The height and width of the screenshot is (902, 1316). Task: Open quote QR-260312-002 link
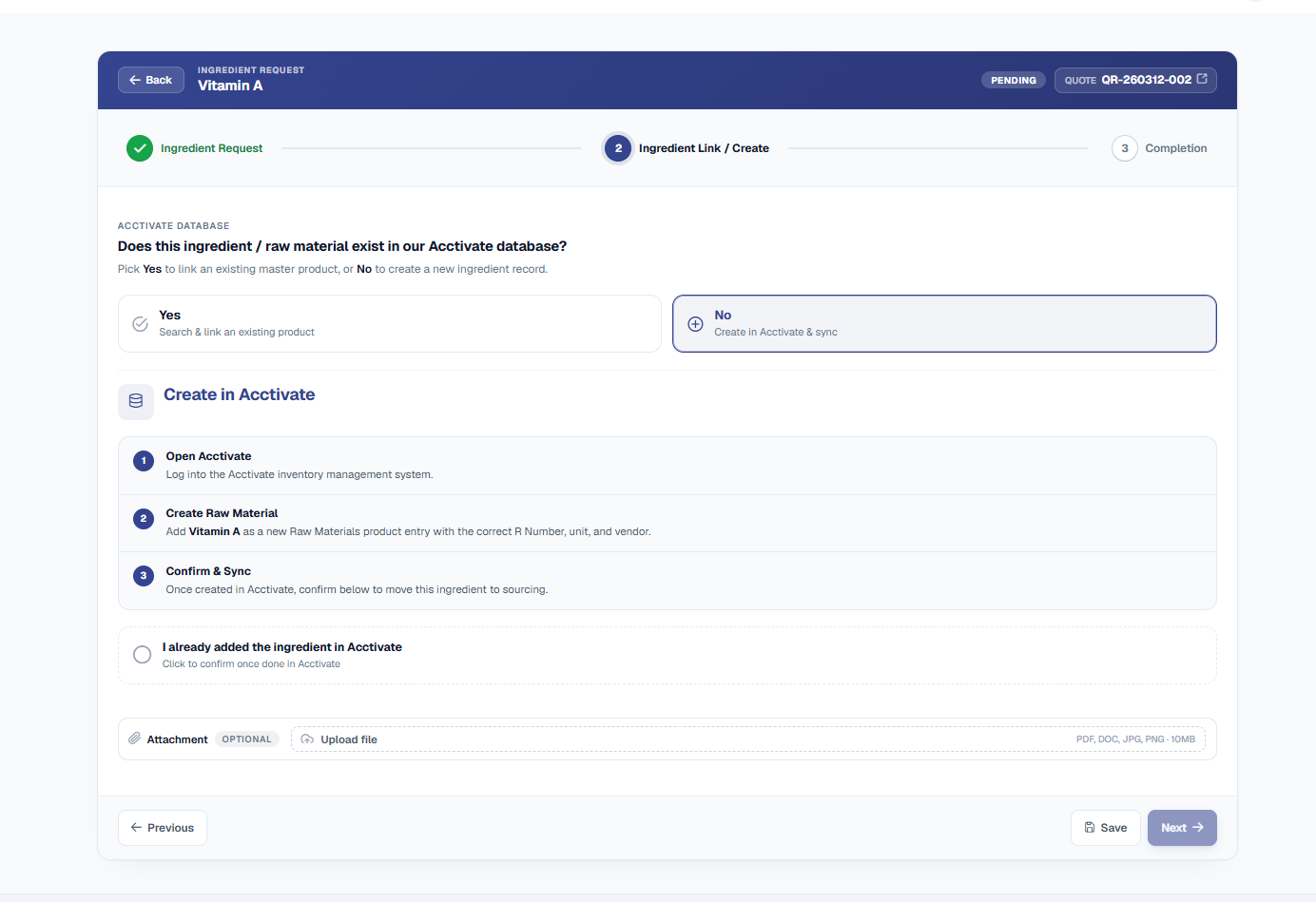[1135, 80]
